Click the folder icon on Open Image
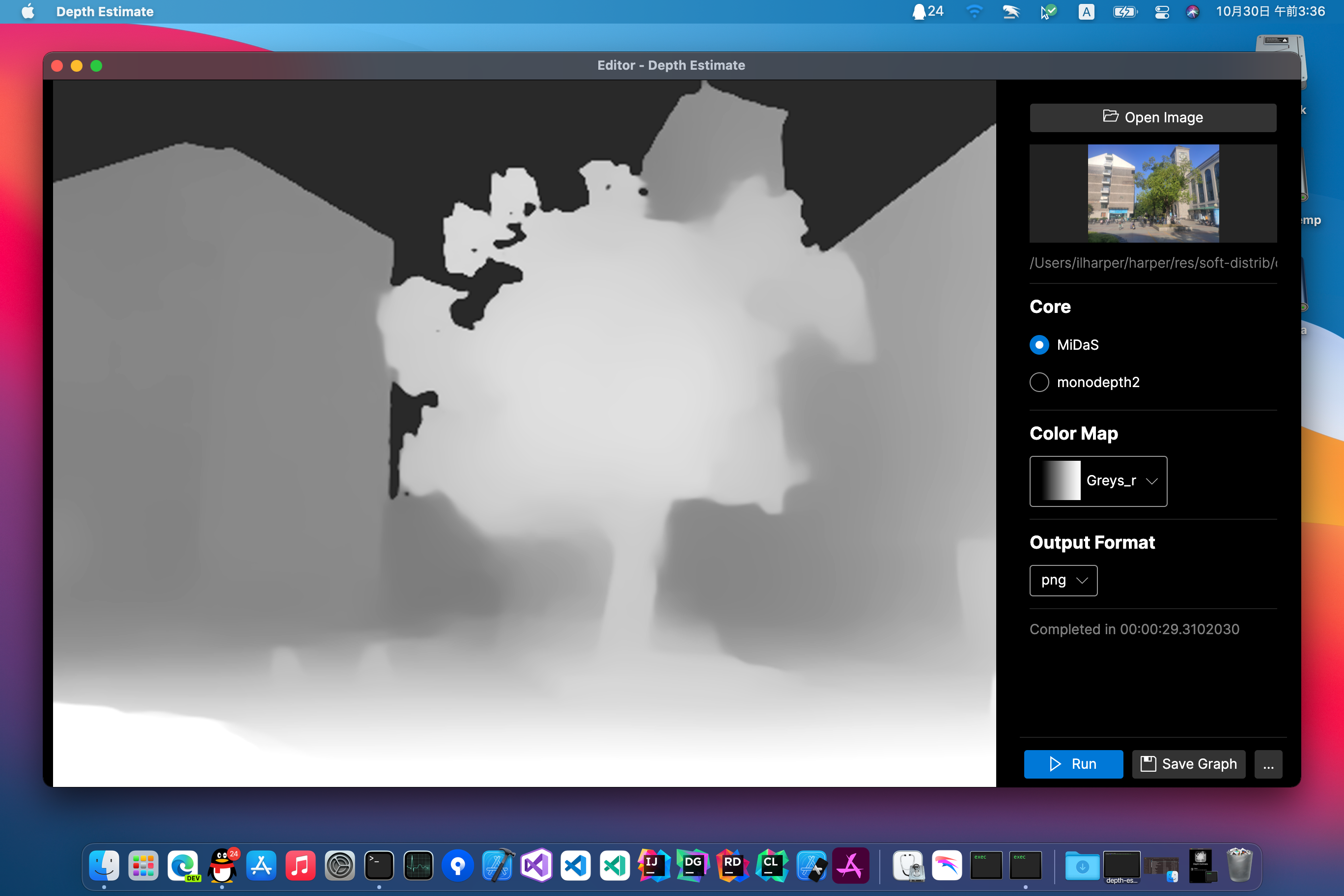1344x896 pixels. [1110, 116]
